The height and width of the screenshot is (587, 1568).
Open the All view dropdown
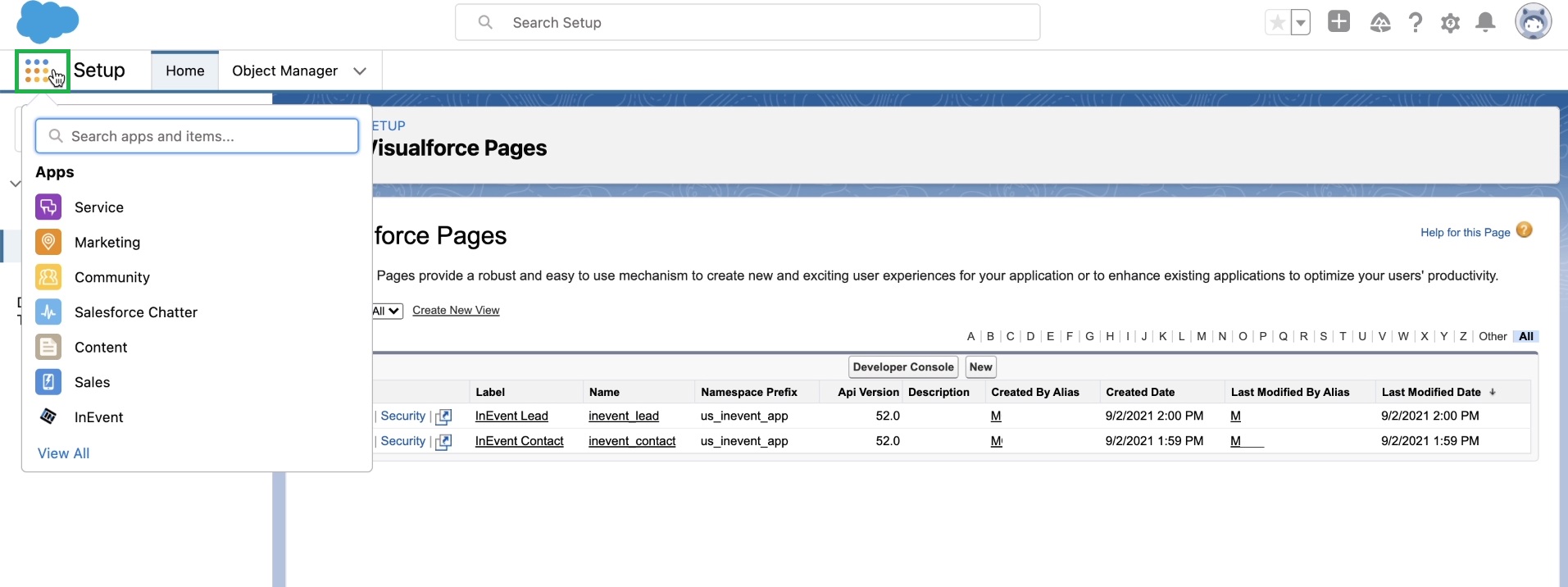click(387, 311)
